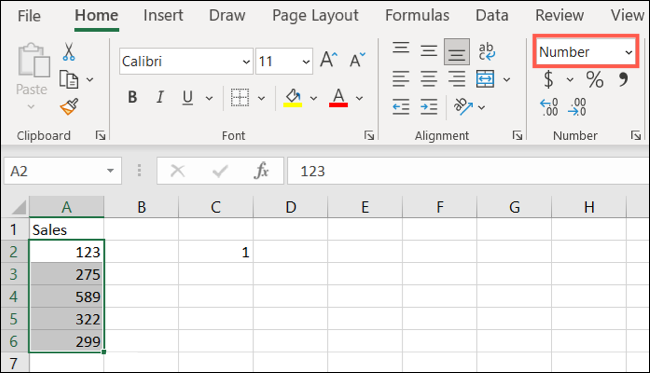Toggle Underline formatting

point(188,97)
